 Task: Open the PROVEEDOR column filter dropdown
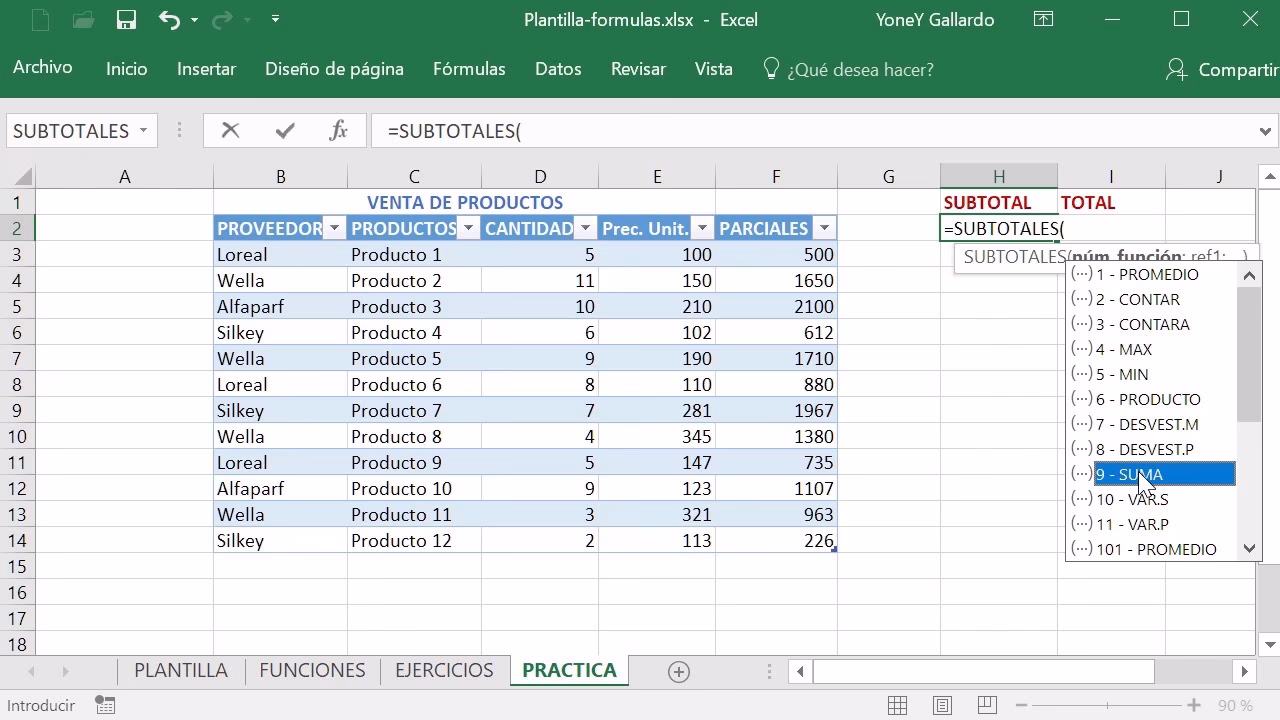point(334,228)
